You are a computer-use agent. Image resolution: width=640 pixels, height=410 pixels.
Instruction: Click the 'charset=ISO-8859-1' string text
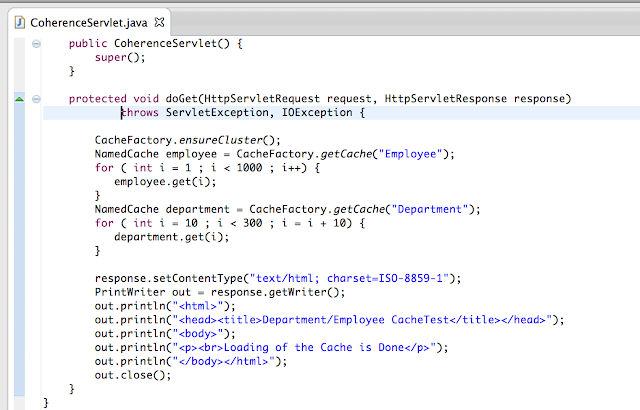pos(385,278)
